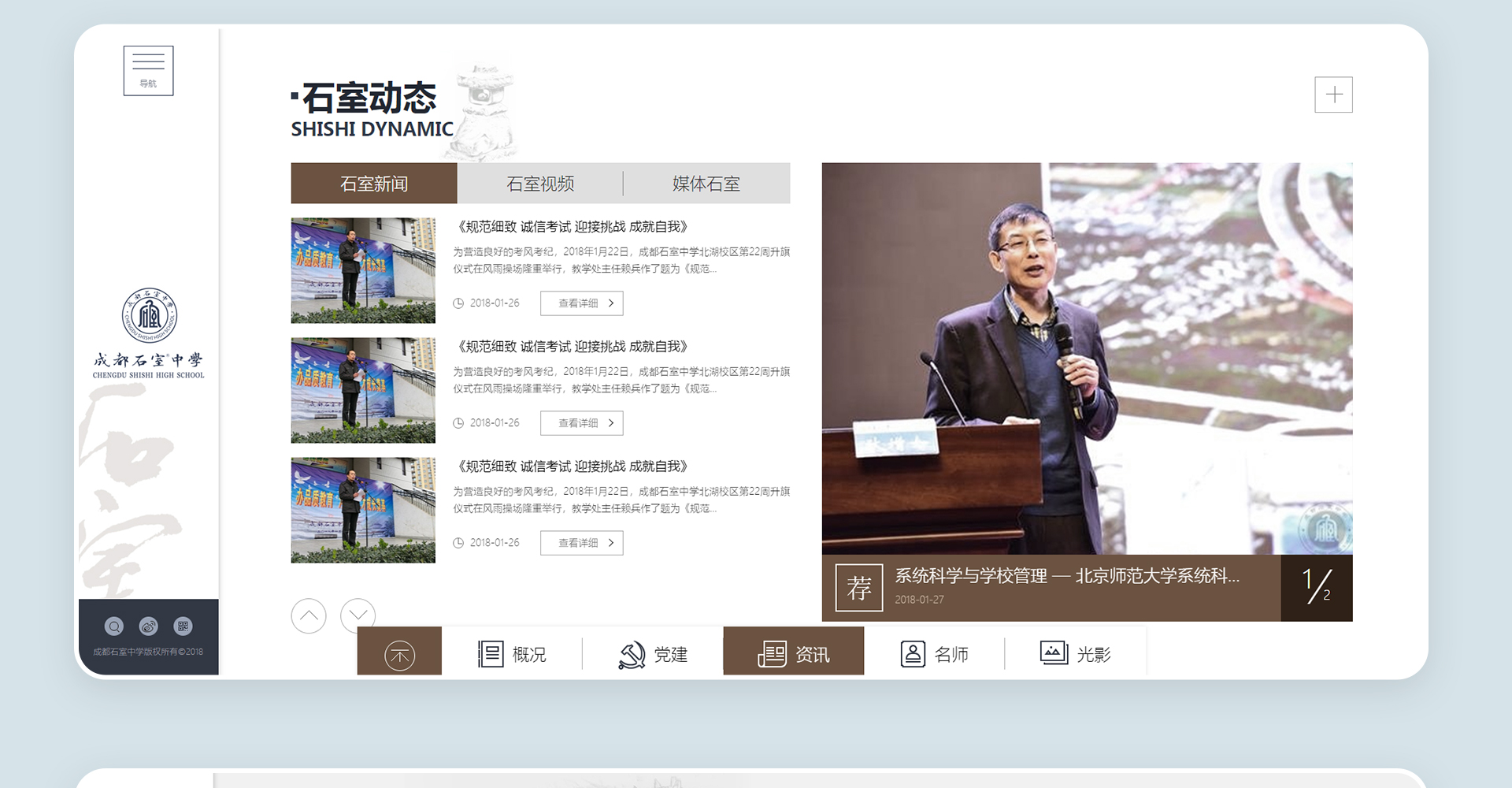The image size is (1512, 788).
Task: Open third news headline 规范细致 诚信考试
Action: coord(573,466)
